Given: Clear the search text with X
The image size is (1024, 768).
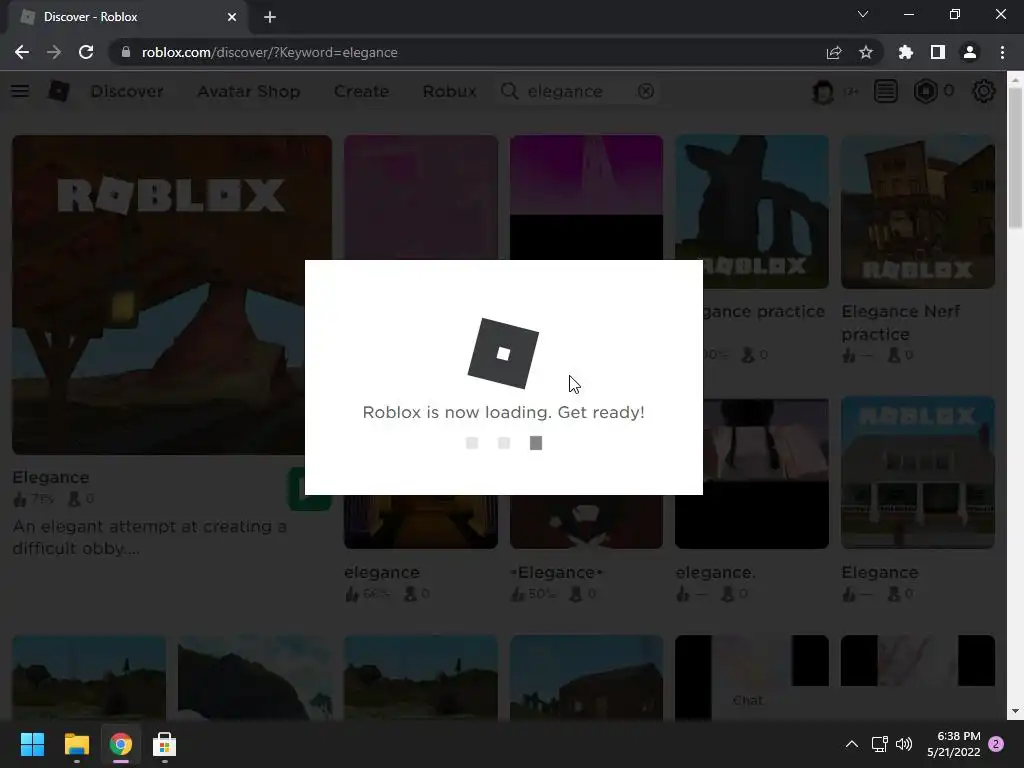Looking at the screenshot, I should tap(646, 91).
